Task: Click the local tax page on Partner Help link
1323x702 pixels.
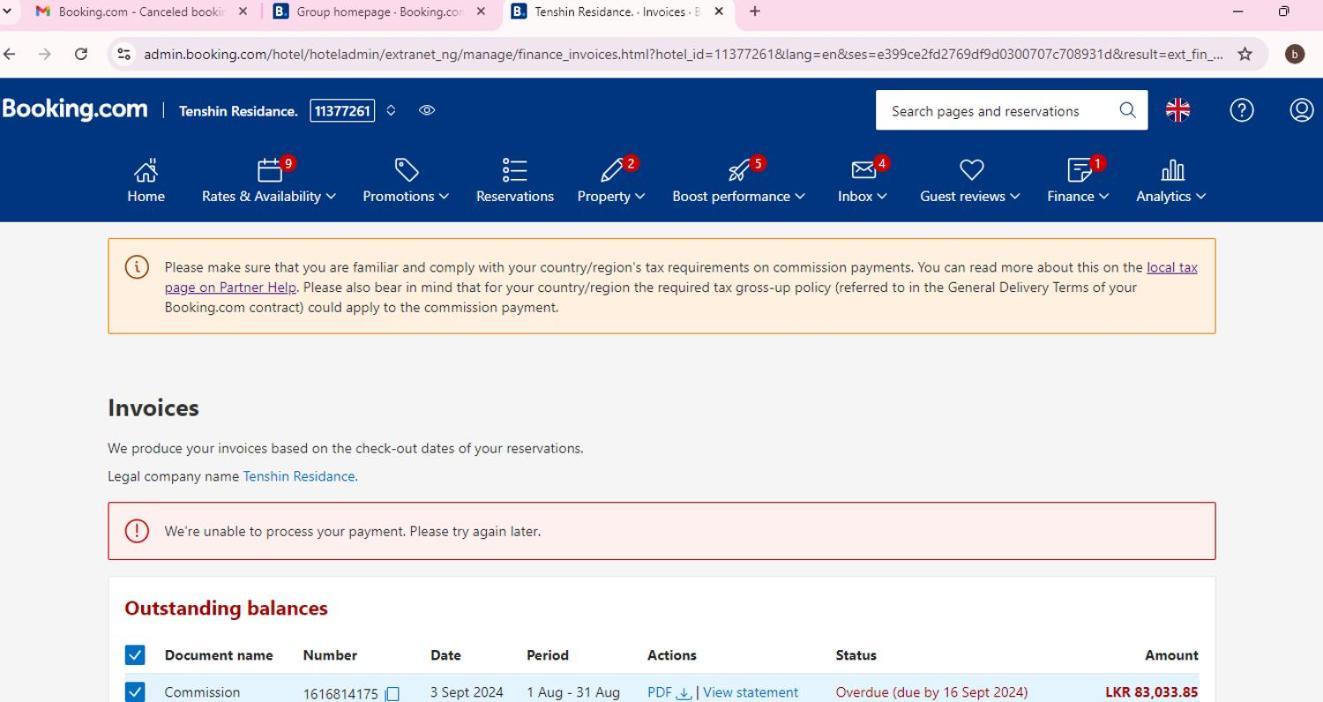Action: [x=680, y=277]
